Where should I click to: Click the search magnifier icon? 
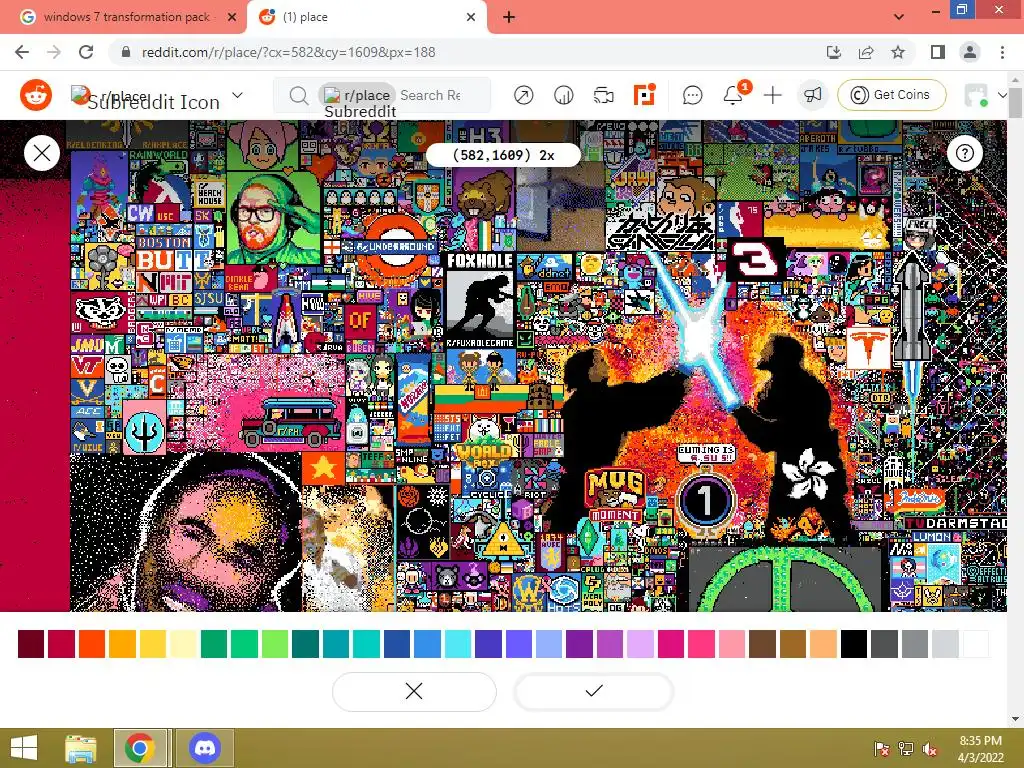pyautogui.click(x=298, y=95)
